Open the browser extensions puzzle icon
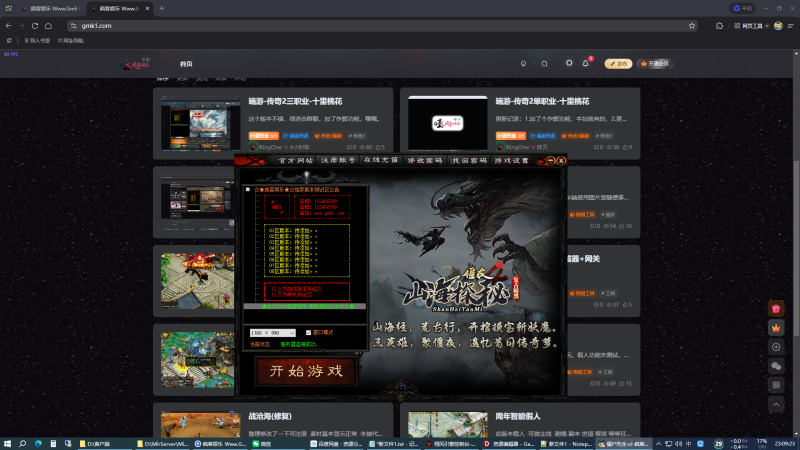Image resolution: width=800 pixels, height=450 pixels. point(719,26)
